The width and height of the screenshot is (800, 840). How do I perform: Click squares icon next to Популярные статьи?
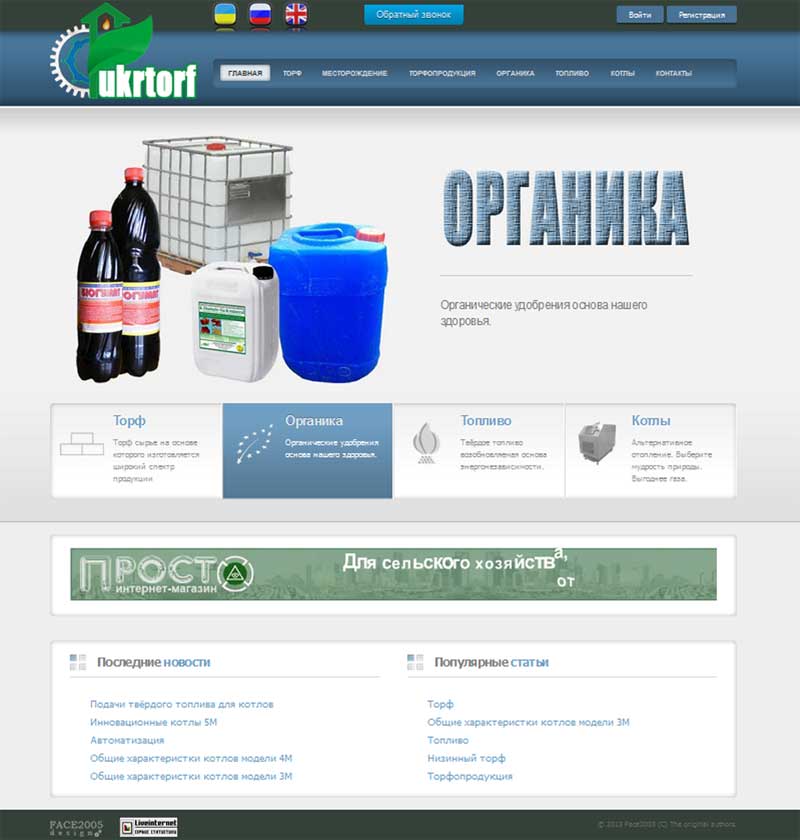(415, 662)
